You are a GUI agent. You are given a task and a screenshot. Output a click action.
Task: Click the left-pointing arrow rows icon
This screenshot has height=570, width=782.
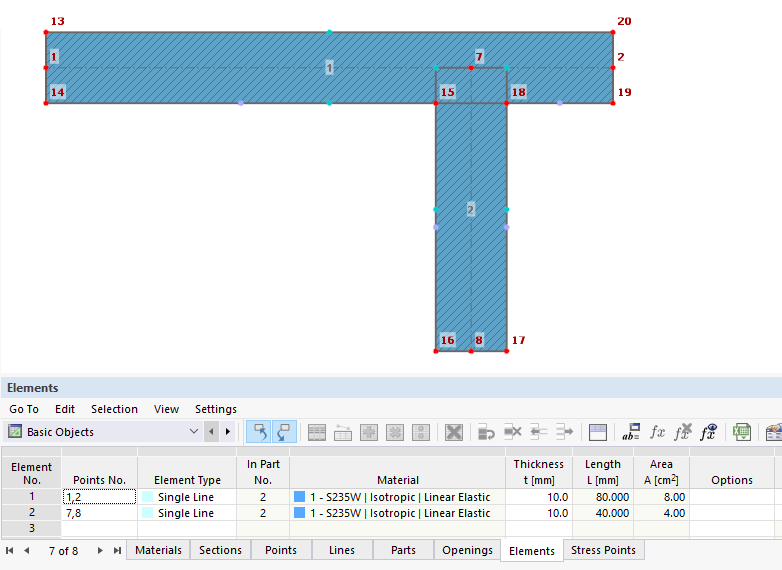click(538, 432)
